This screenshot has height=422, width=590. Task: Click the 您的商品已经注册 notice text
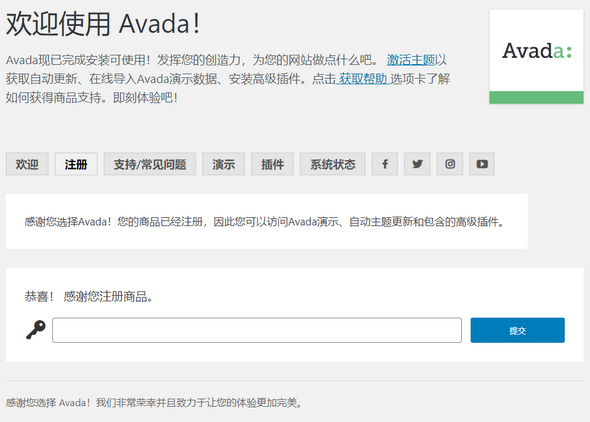coord(264,222)
